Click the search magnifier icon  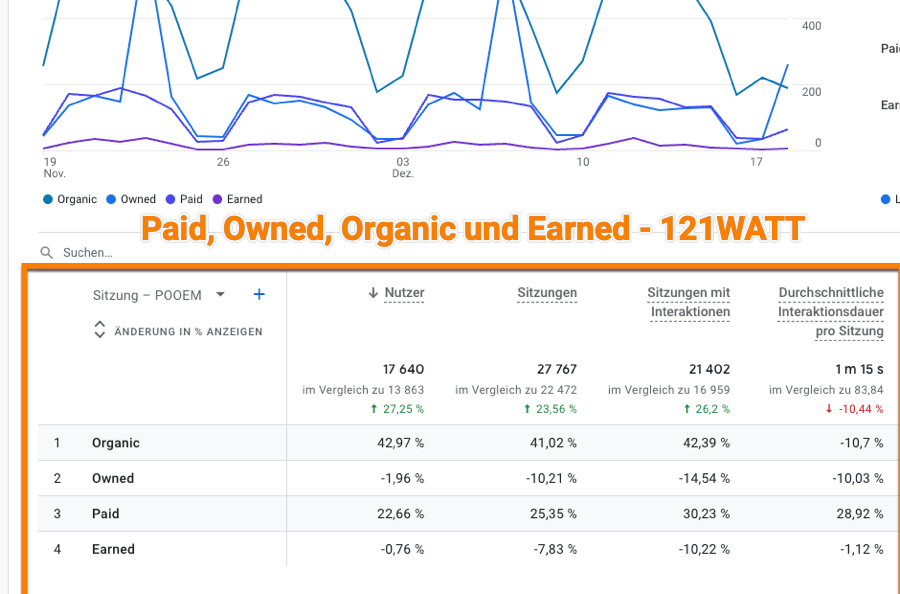coord(47,253)
